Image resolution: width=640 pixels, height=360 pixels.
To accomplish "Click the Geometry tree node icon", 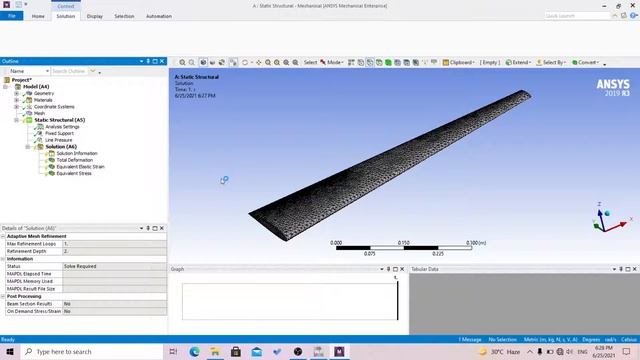I will [29, 93].
